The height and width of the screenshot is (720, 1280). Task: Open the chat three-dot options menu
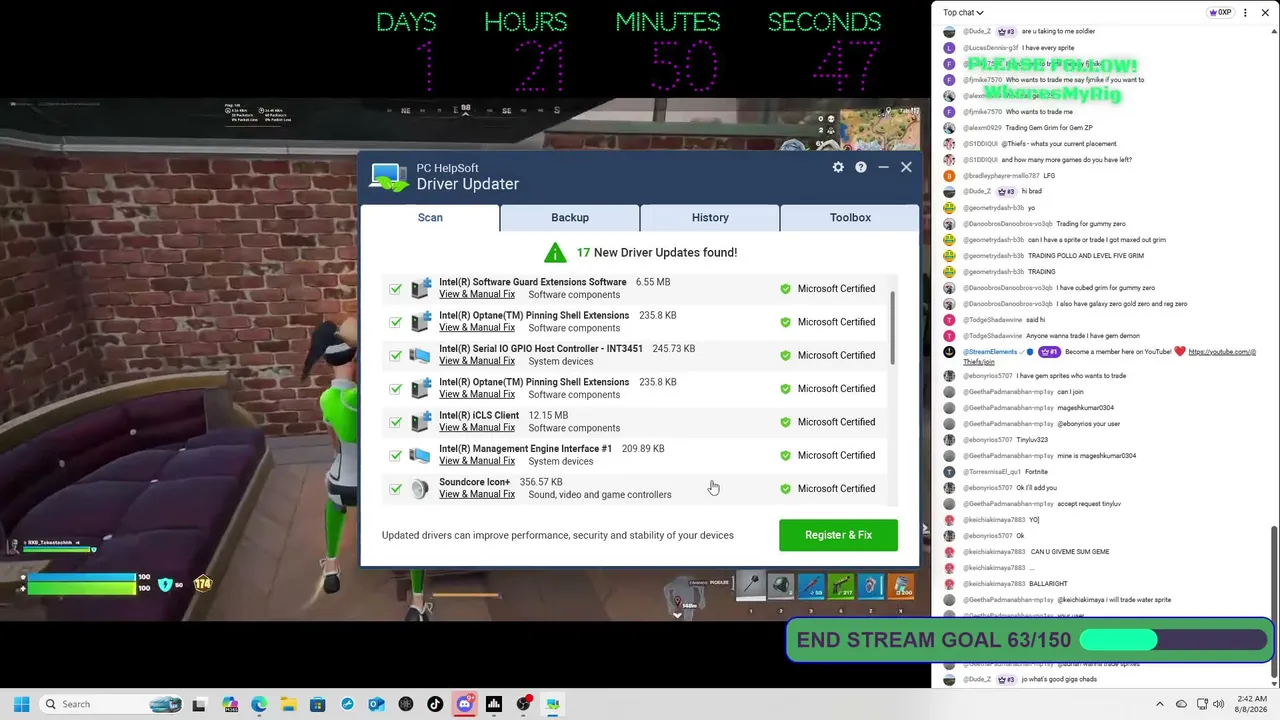pyautogui.click(x=1245, y=13)
